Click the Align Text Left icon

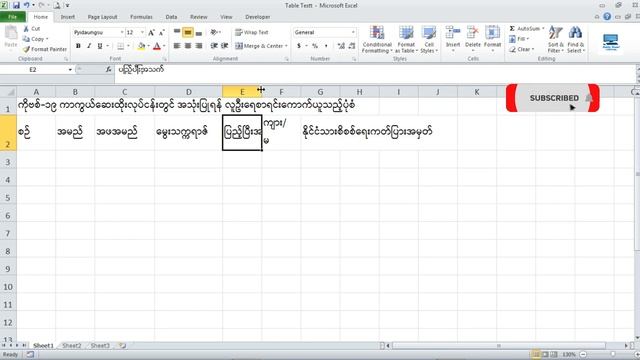pos(177,46)
